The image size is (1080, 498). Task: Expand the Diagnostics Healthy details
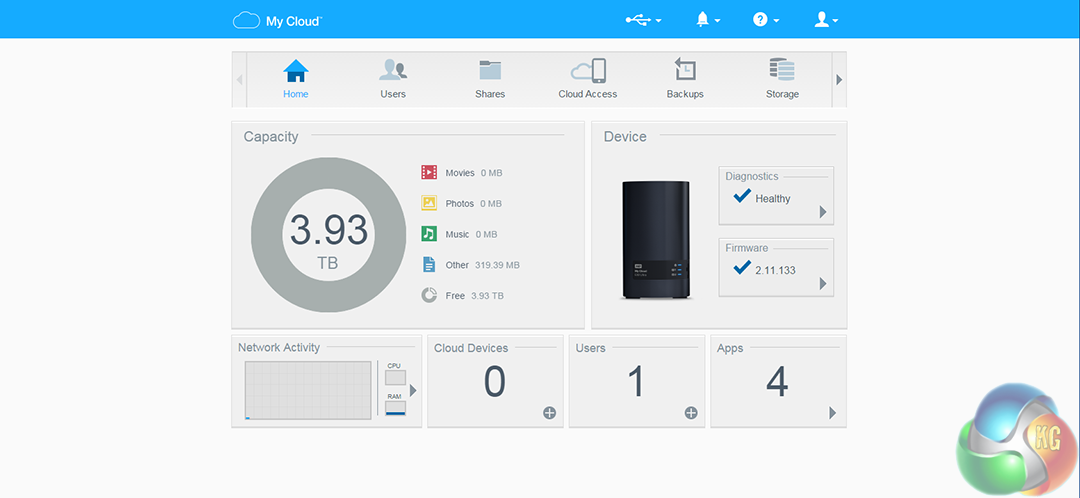click(x=823, y=212)
